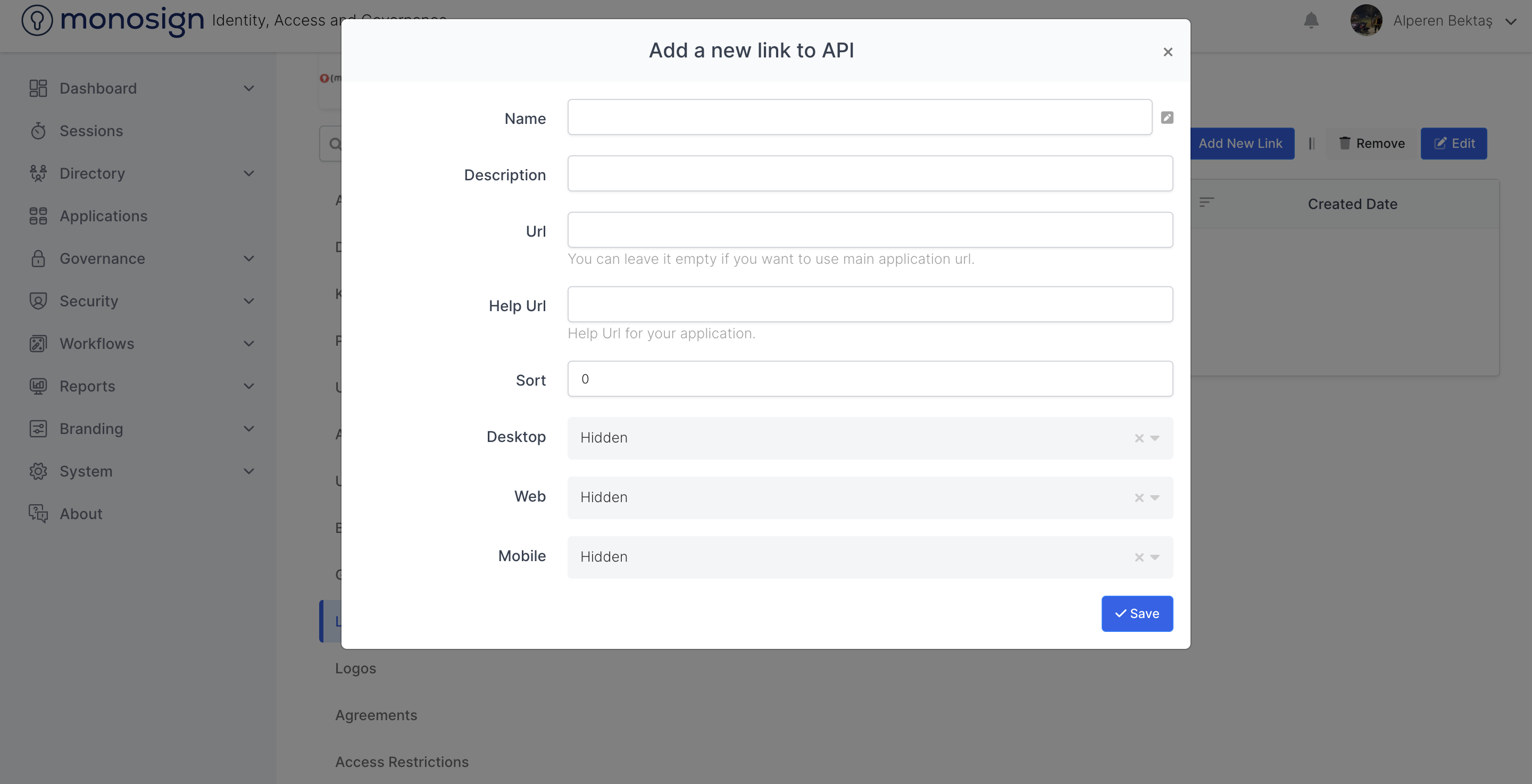Viewport: 1532px width, 784px height.
Task: Close the Add a new link dialog
Action: pyautogui.click(x=1168, y=52)
